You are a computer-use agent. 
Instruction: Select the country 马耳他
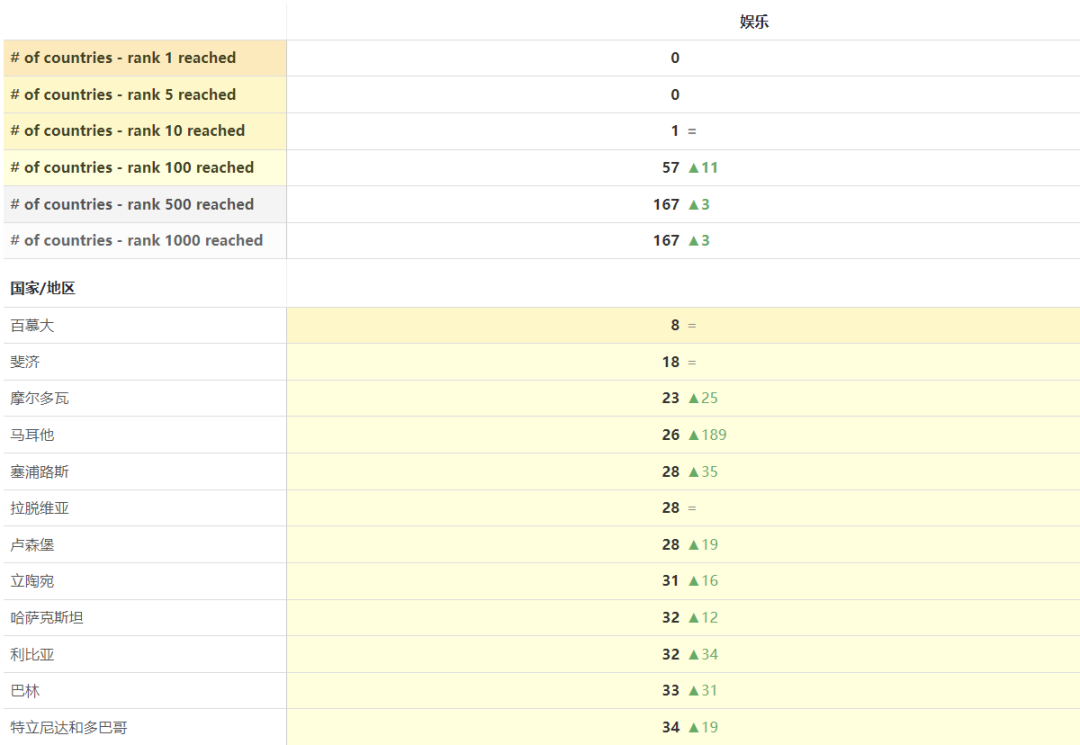point(32,434)
